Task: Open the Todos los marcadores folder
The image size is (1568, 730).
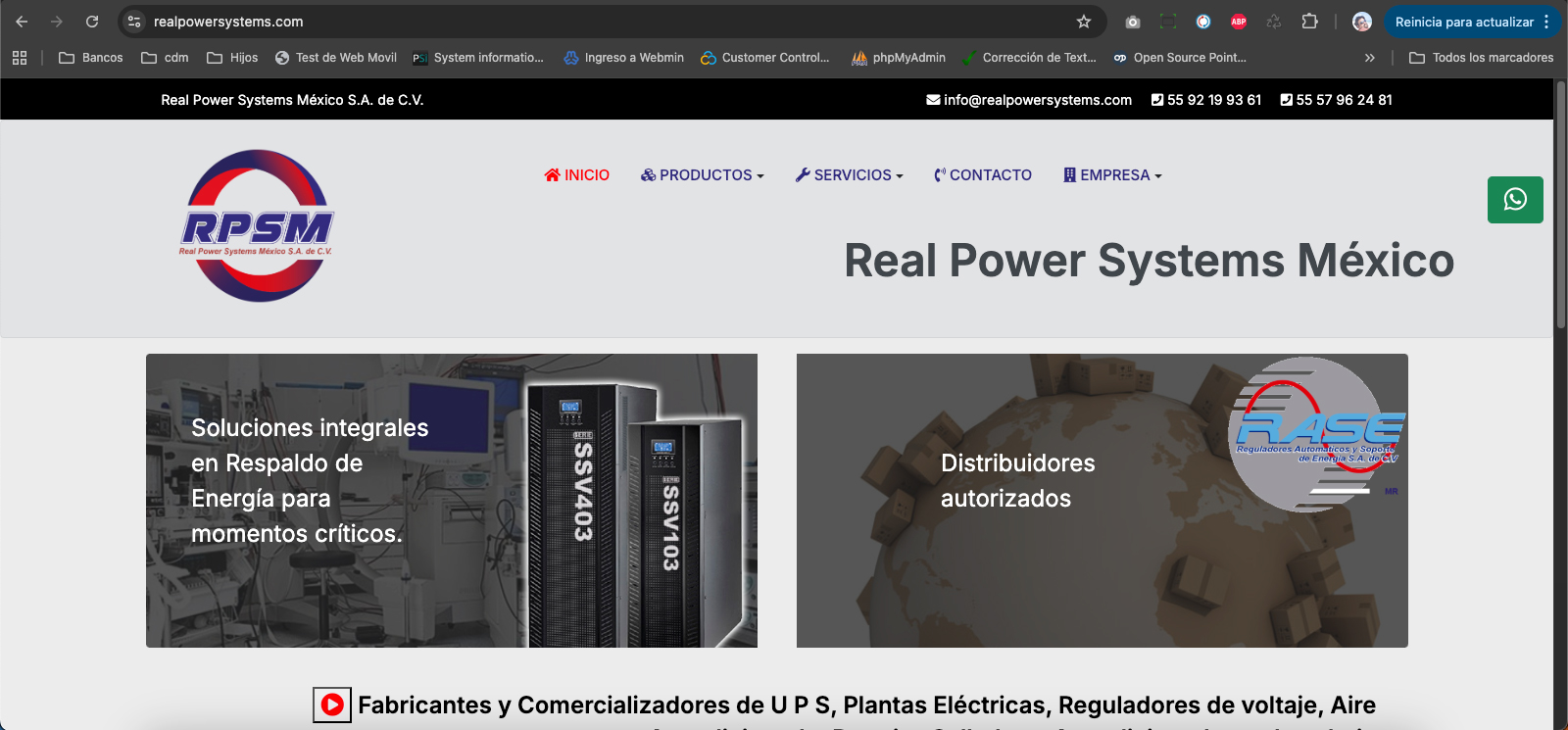Action: (x=1481, y=58)
